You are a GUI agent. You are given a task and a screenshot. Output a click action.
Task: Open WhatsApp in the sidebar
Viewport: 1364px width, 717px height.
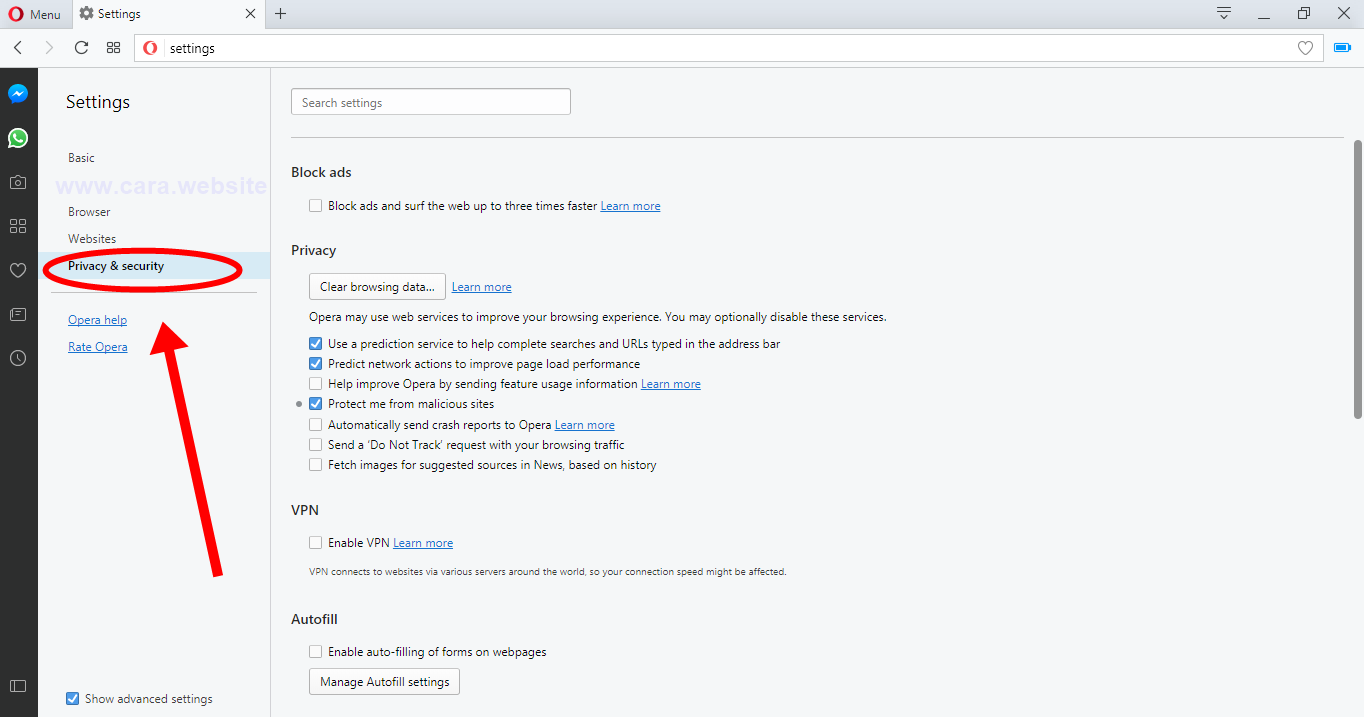18,138
